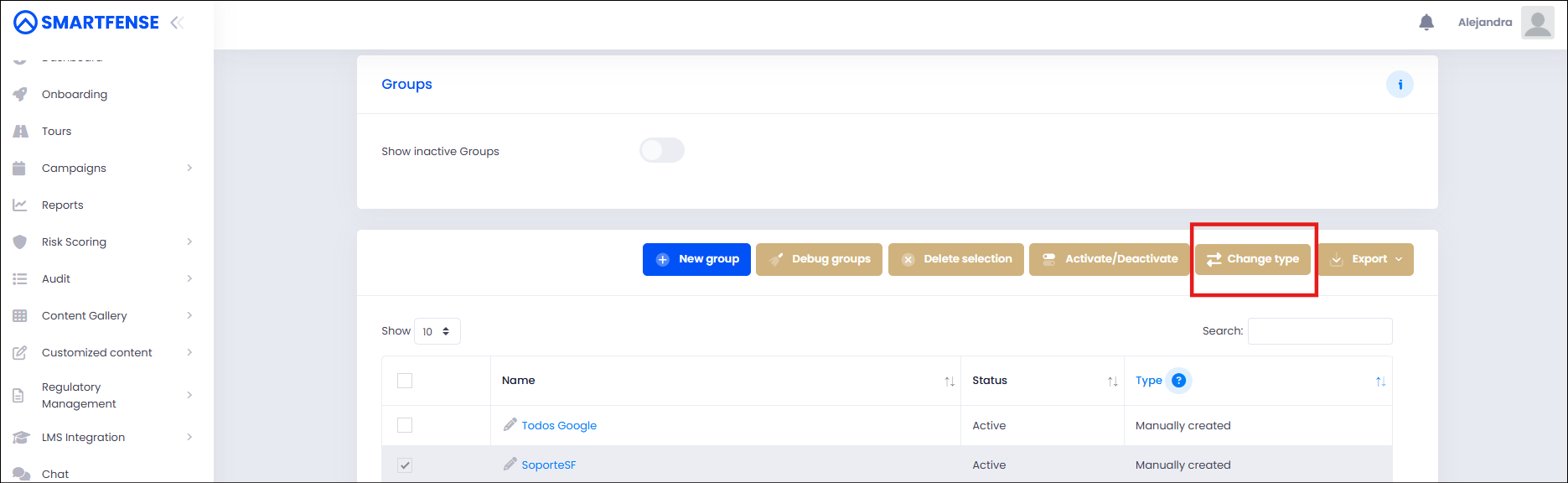The height and width of the screenshot is (483, 1568).
Task: Click the Campaigns calendar icon
Action: point(20,168)
